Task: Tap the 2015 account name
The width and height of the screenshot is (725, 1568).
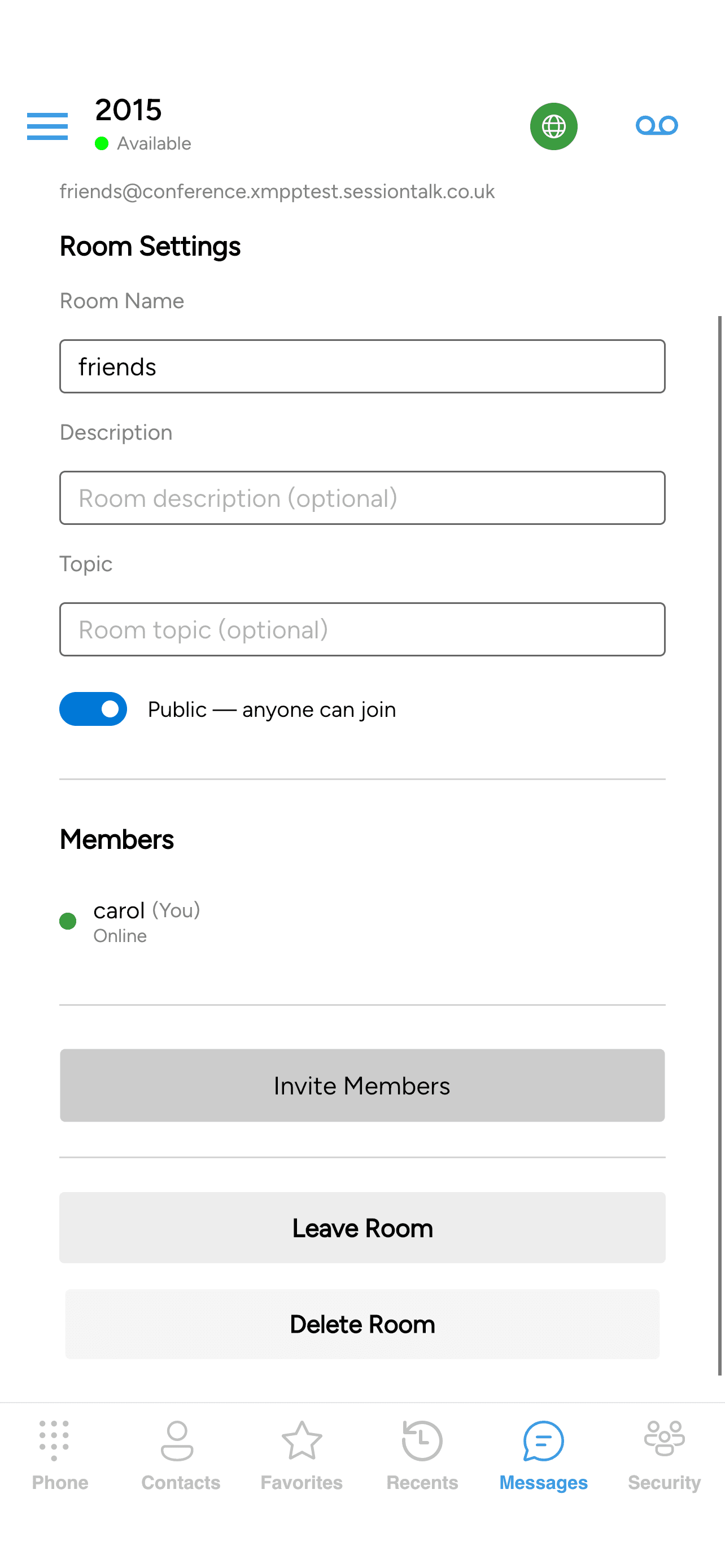Action: [128, 110]
